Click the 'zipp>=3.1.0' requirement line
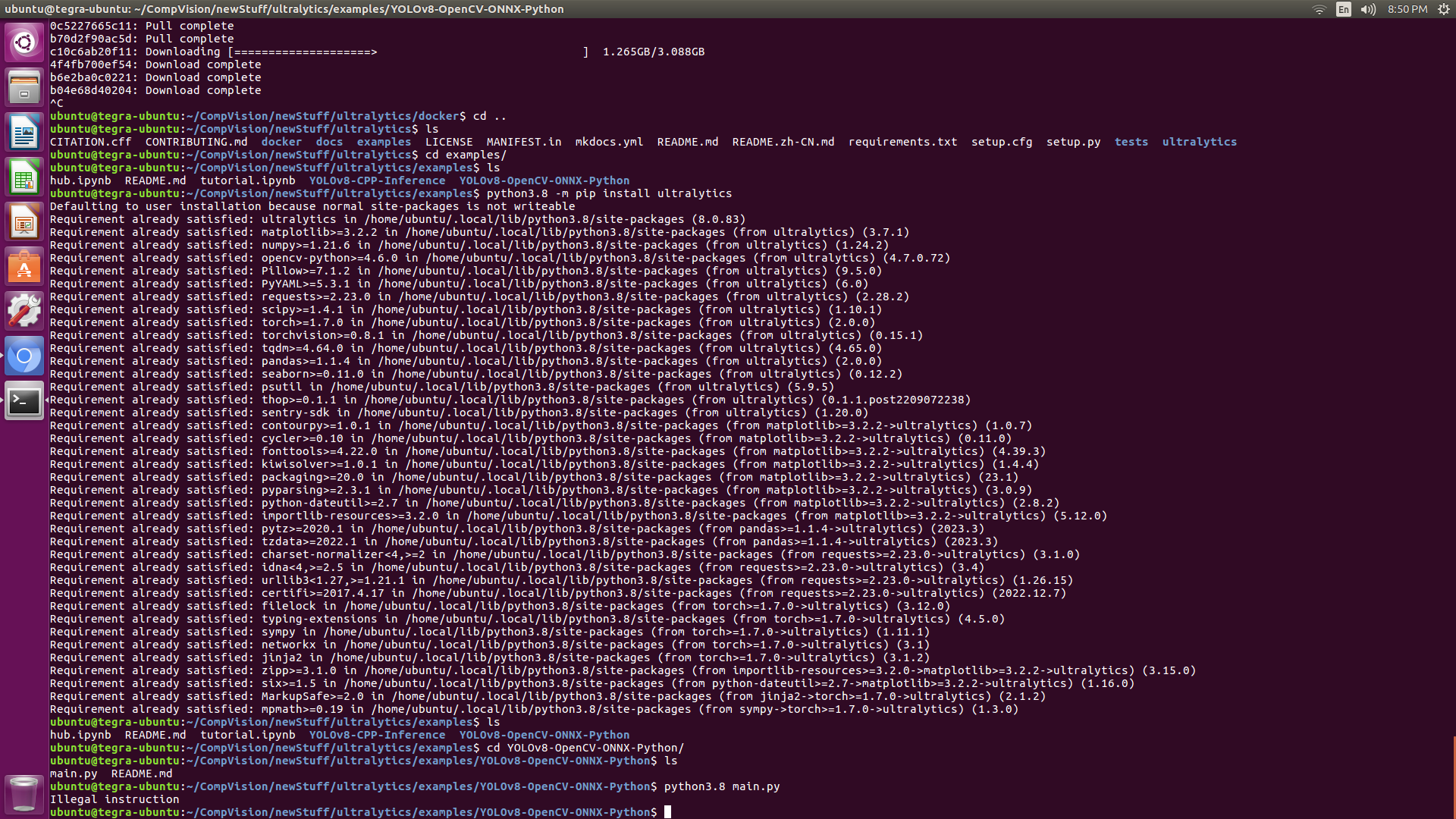 pyautogui.click(x=623, y=670)
